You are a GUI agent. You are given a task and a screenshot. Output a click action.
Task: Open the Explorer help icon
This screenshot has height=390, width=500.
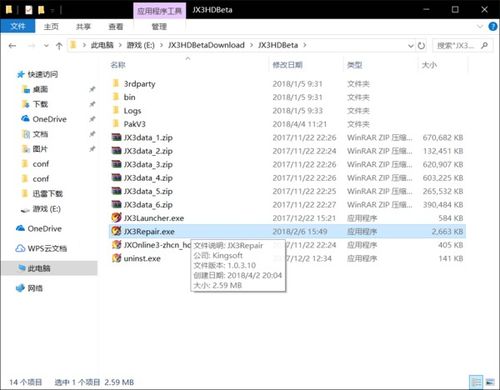pyautogui.click(x=493, y=27)
